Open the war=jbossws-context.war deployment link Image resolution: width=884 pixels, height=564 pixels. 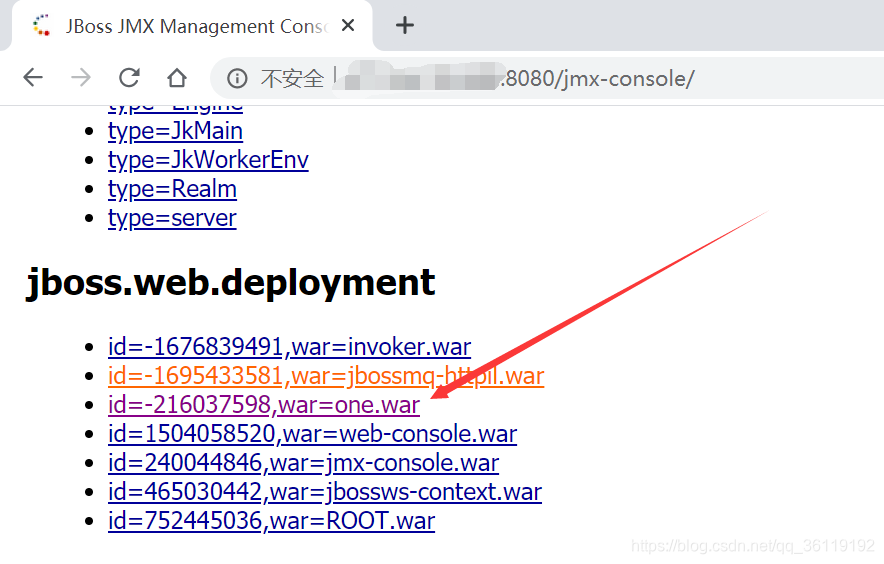[325, 492]
